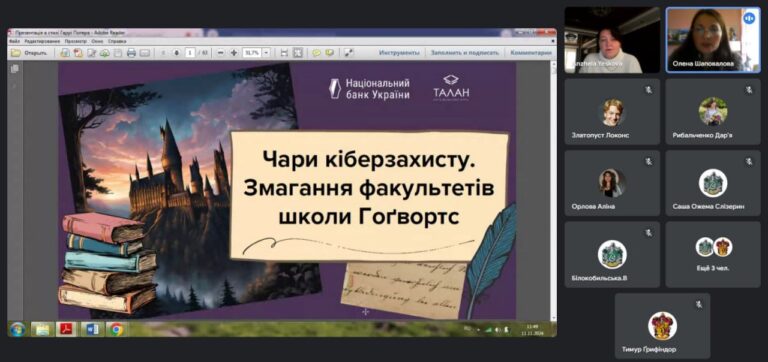Click the Adobe Reader taskbar icon
Viewport: 768px width, 362px height.
(x=67, y=329)
